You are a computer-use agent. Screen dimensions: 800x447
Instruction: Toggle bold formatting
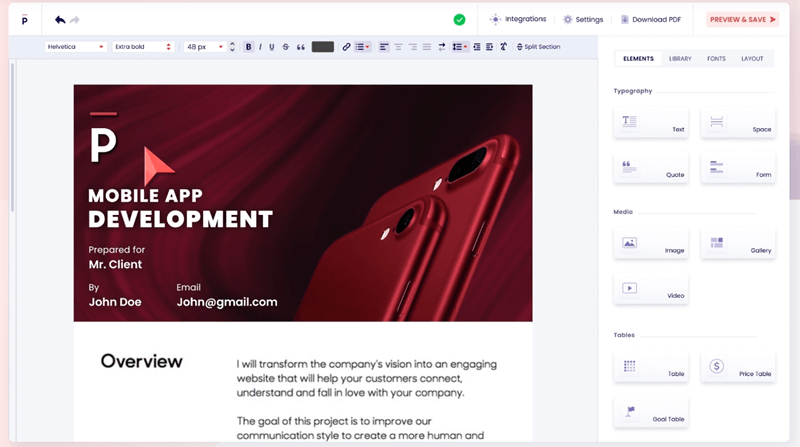(x=249, y=47)
